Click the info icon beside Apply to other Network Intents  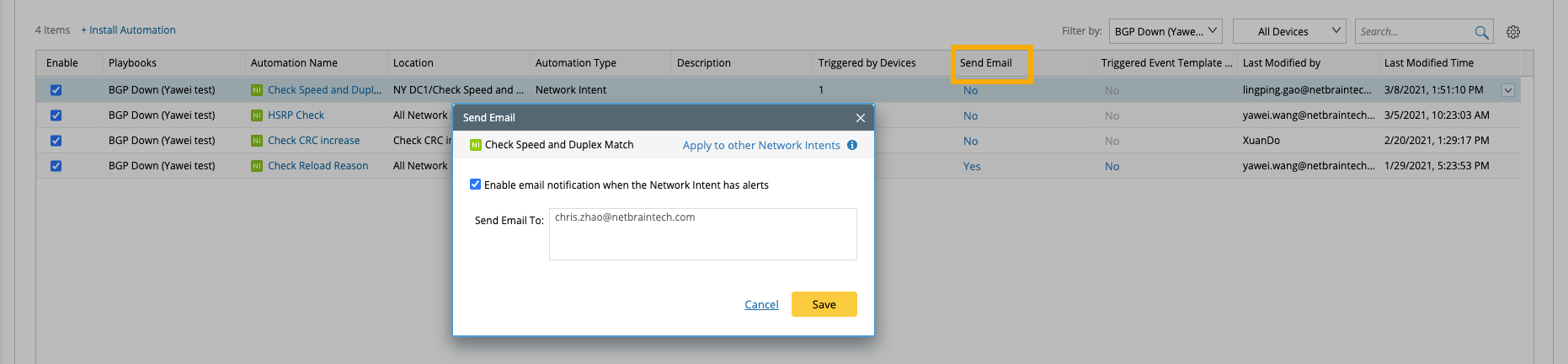(852, 145)
